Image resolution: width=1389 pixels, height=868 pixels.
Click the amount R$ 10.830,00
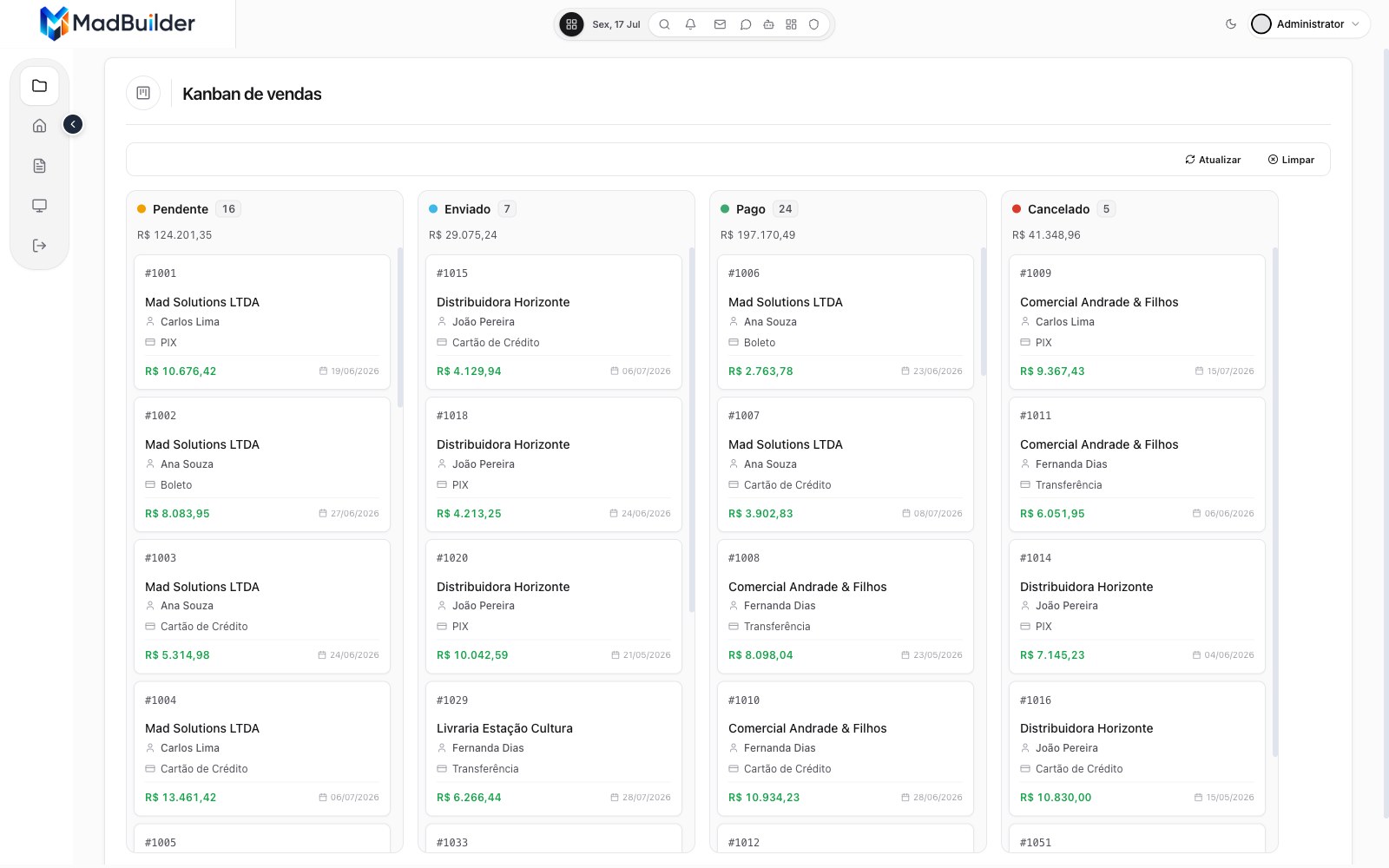click(x=1056, y=798)
